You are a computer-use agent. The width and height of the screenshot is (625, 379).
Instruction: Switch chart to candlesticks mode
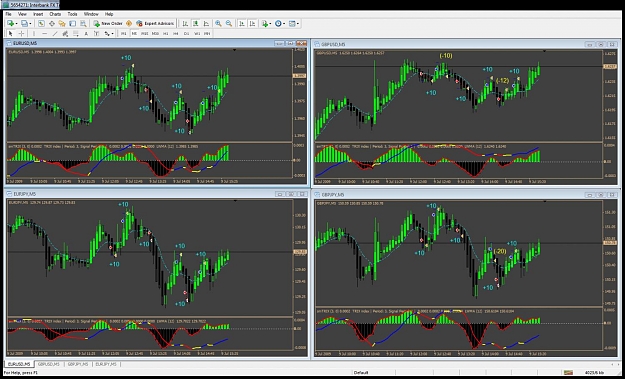tap(196, 24)
